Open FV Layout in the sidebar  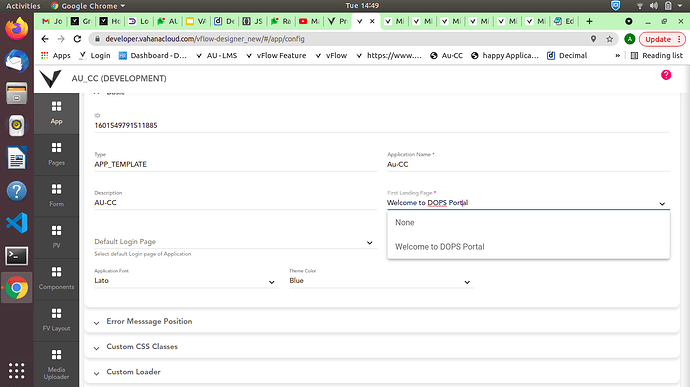[56, 320]
